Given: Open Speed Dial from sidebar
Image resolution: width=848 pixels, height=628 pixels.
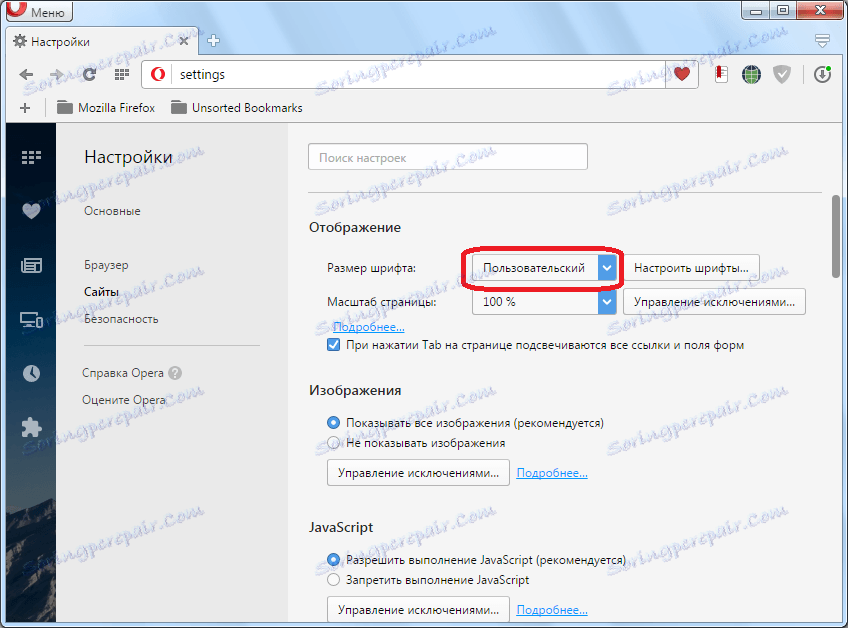Looking at the screenshot, I should [31, 157].
